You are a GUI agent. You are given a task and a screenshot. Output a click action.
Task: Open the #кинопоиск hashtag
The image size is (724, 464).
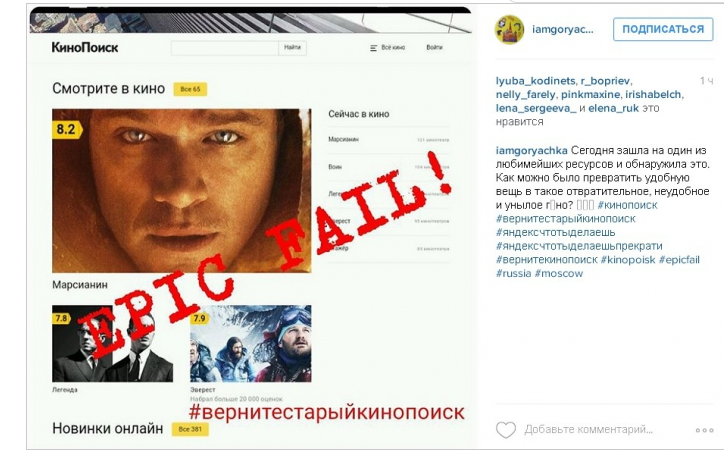coord(627,205)
